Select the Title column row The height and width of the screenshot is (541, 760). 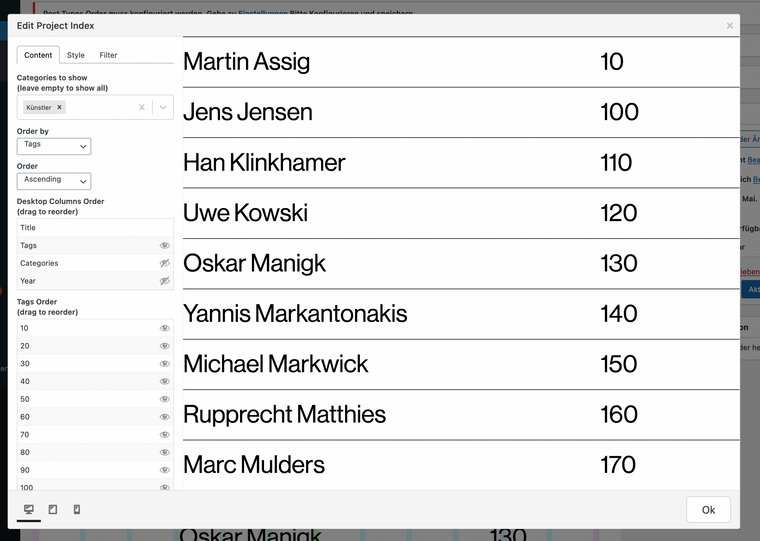click(x=90, y=228)
